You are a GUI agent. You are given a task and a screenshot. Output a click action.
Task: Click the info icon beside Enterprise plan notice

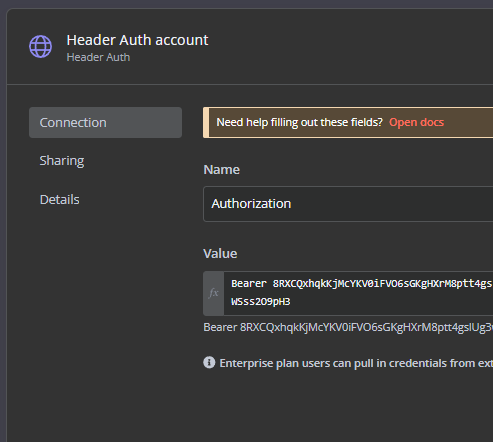(209, 362)
